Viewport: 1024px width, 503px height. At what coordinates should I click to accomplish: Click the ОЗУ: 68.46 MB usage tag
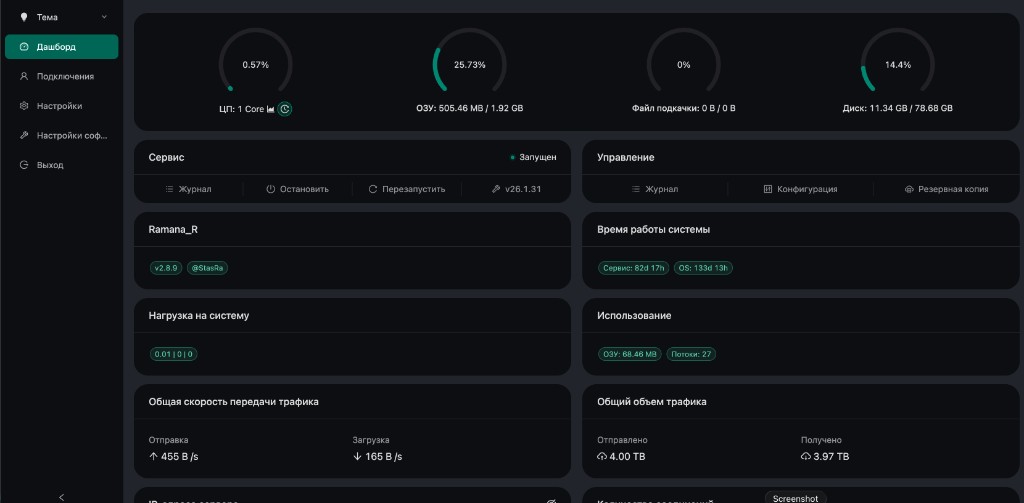coord(630,354)
